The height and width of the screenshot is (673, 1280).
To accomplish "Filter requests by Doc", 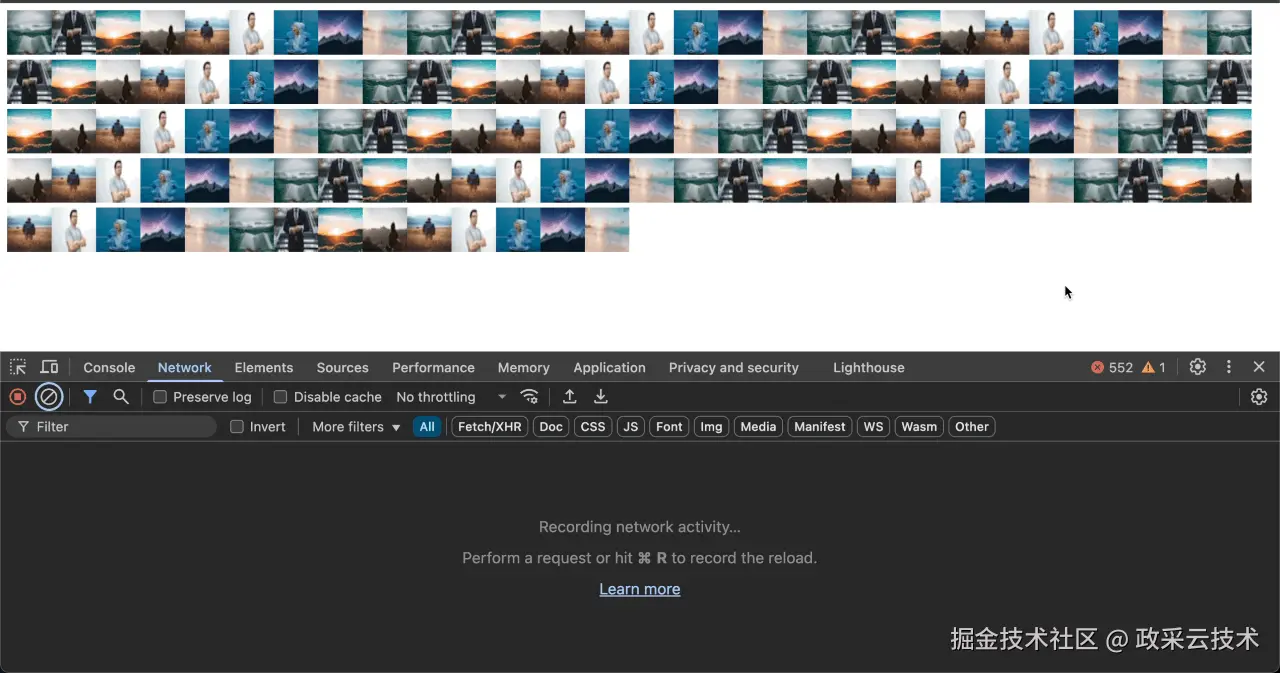I will click(x=551, y=427).
